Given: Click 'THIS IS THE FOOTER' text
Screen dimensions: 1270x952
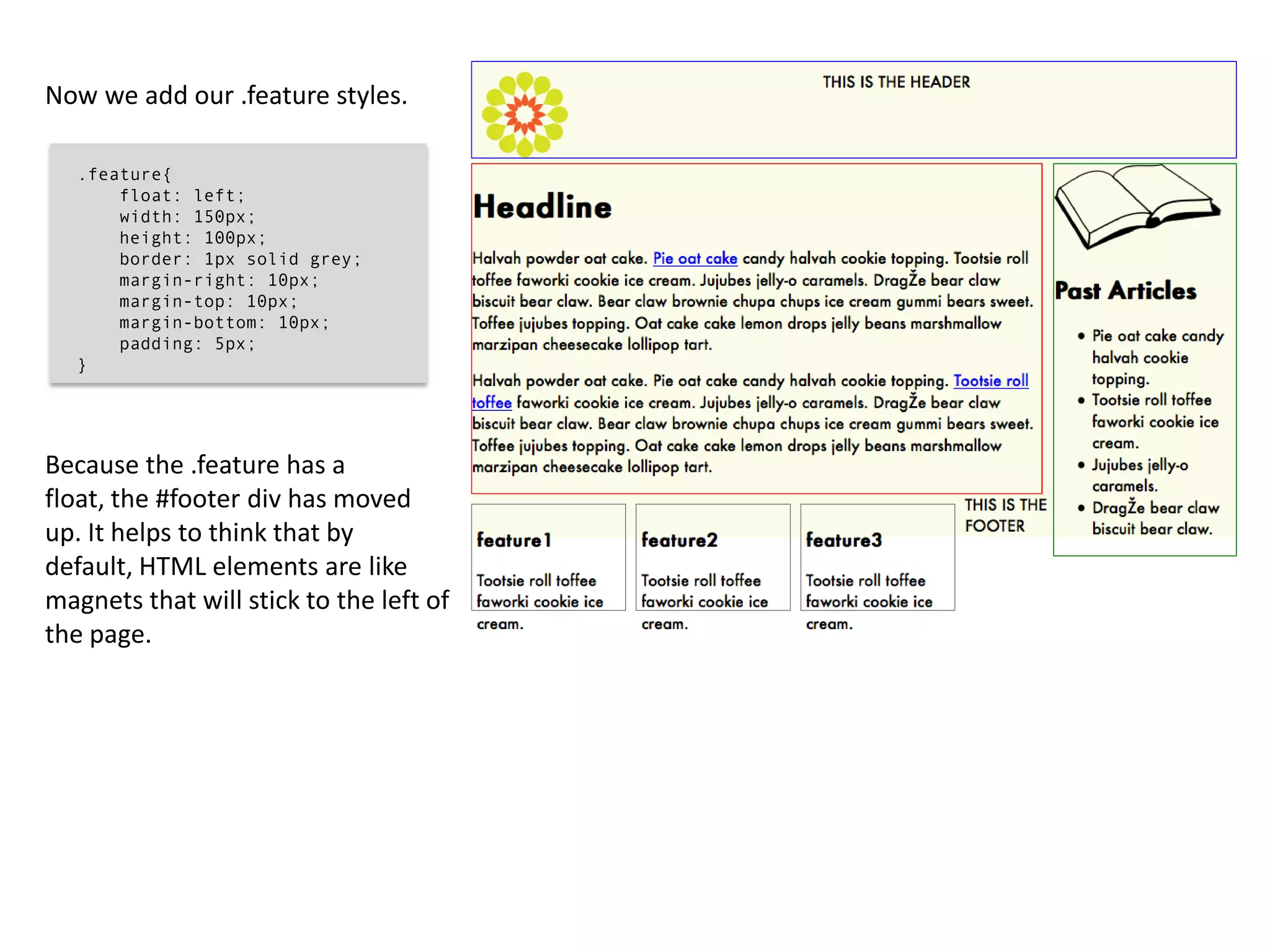Looking at the screenshot, I should tap(1005, 515).
